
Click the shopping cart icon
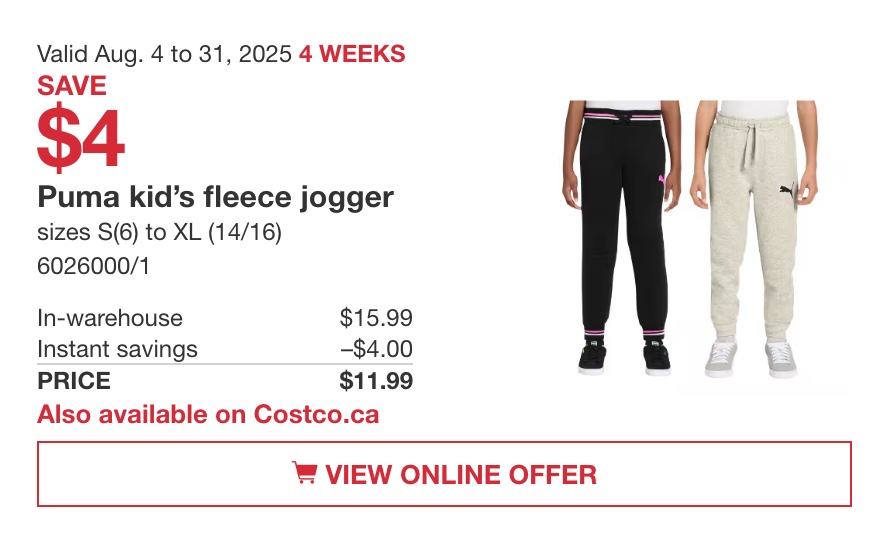click(x=304, y=472)
